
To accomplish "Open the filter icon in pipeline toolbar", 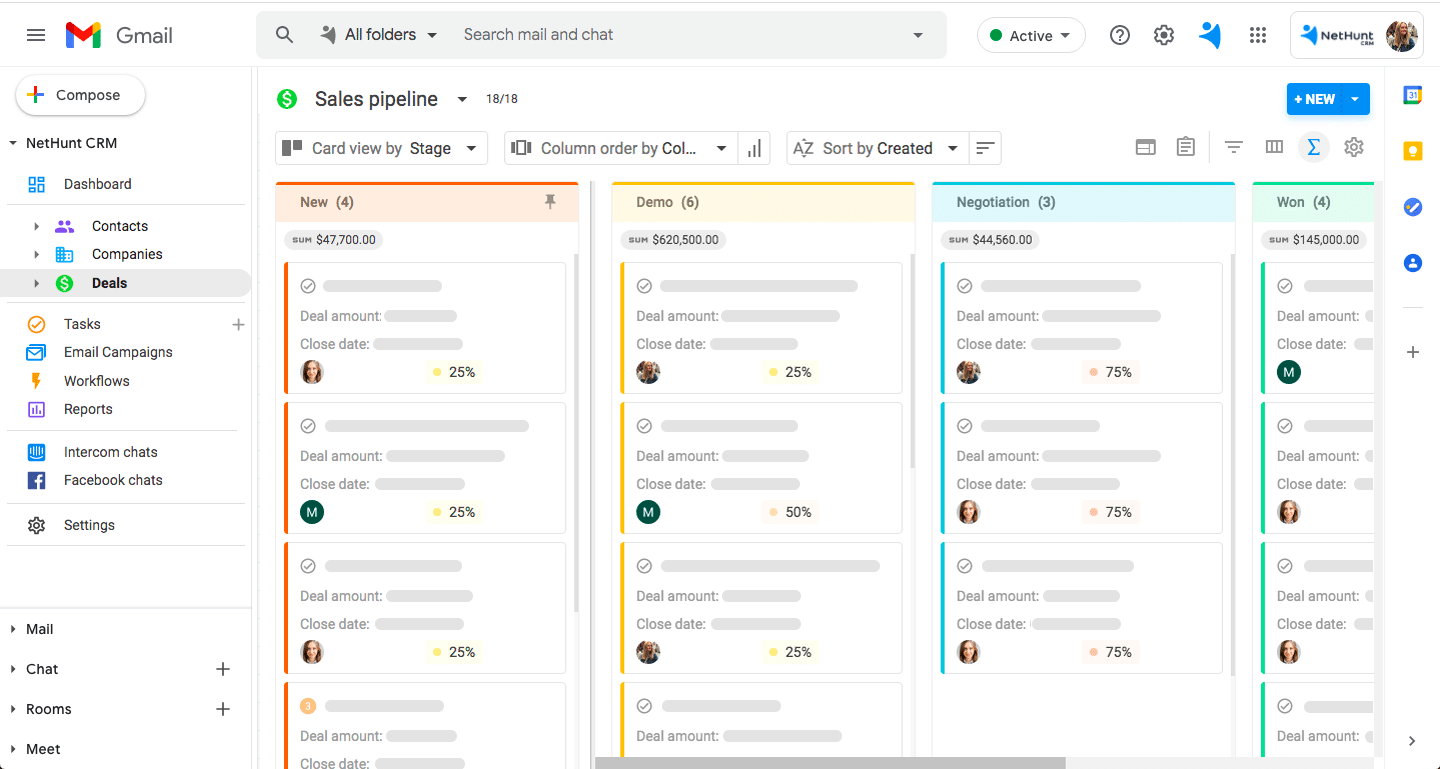I will point(1233,147).
